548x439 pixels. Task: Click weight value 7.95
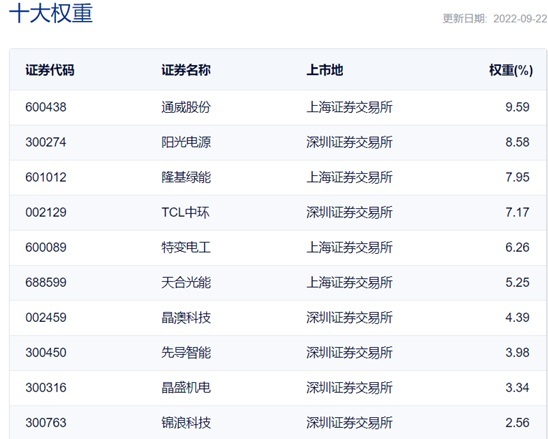[517, 177]
